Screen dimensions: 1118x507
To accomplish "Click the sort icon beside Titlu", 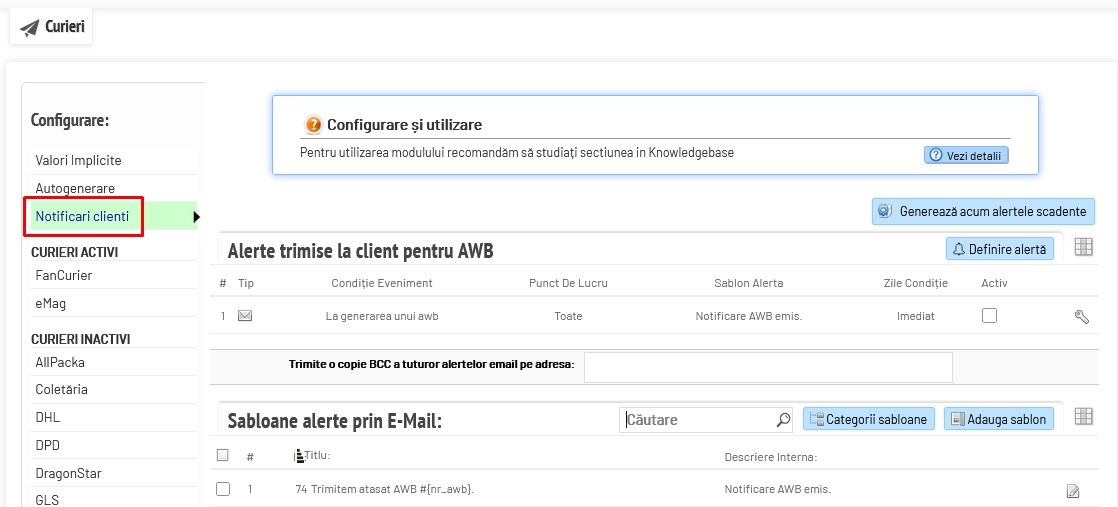I will [299, 456].
